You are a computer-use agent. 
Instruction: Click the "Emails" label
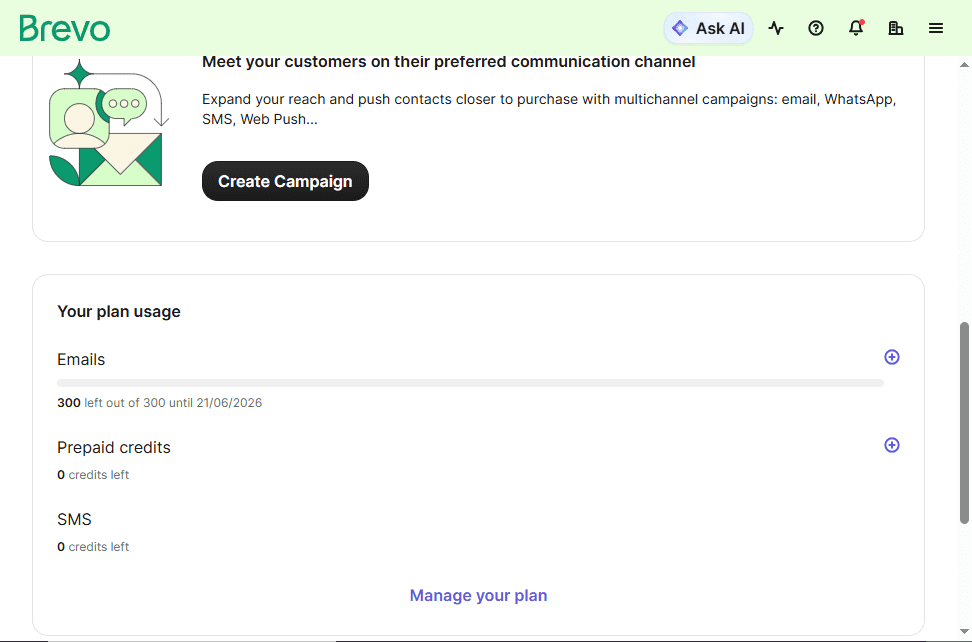(x=81, y=359)
